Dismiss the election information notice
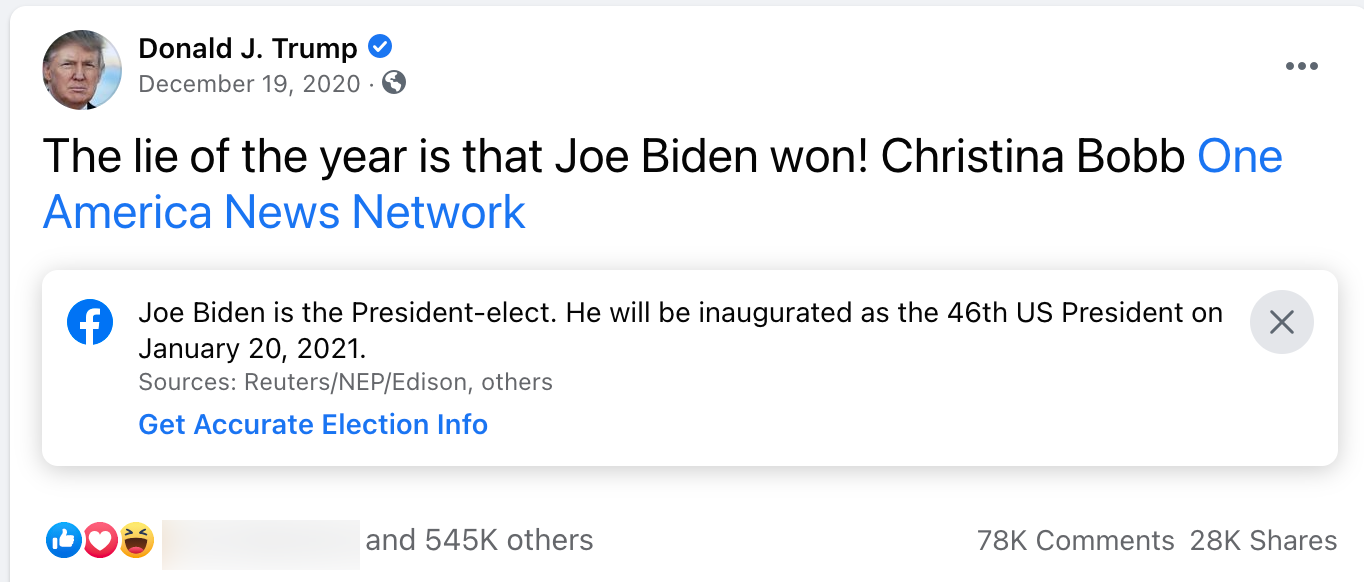Image resolution: width=1364 pixels, height=582 pixels. point(1281,321)
